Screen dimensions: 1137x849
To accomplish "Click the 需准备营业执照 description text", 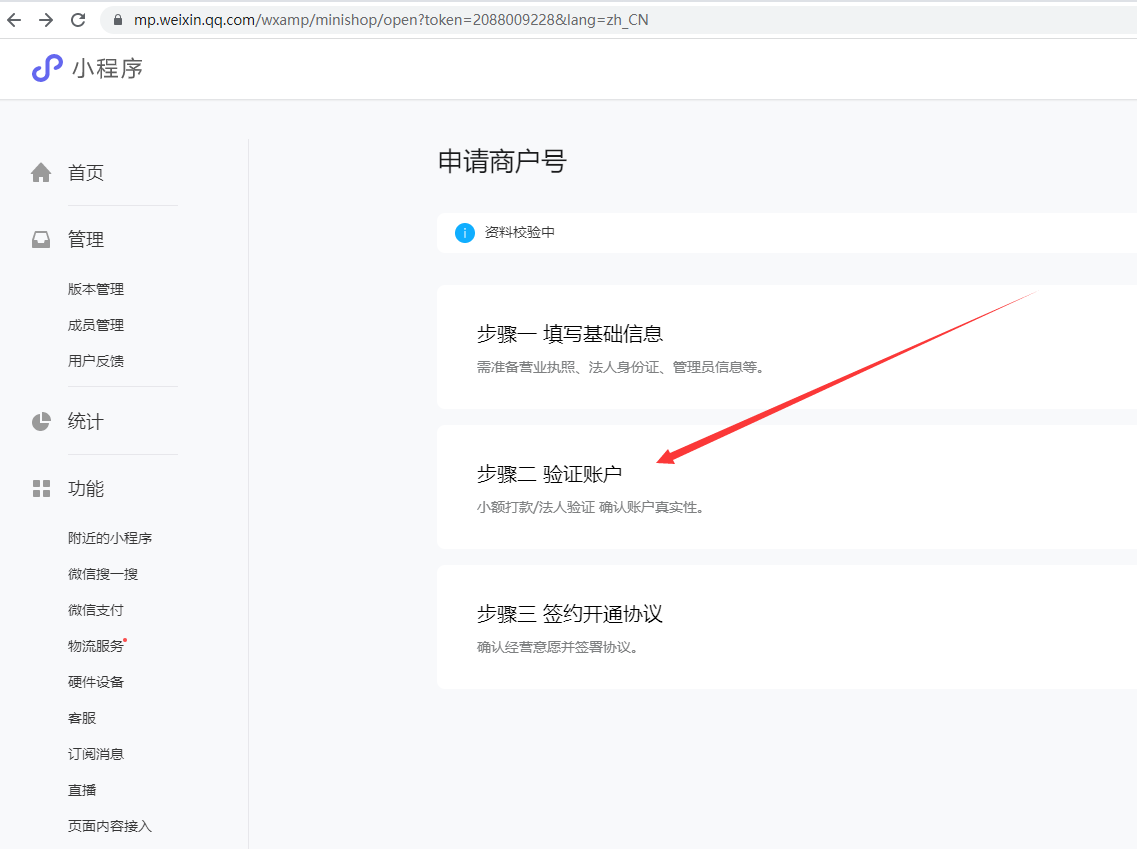I will click(x=620, y=367).
